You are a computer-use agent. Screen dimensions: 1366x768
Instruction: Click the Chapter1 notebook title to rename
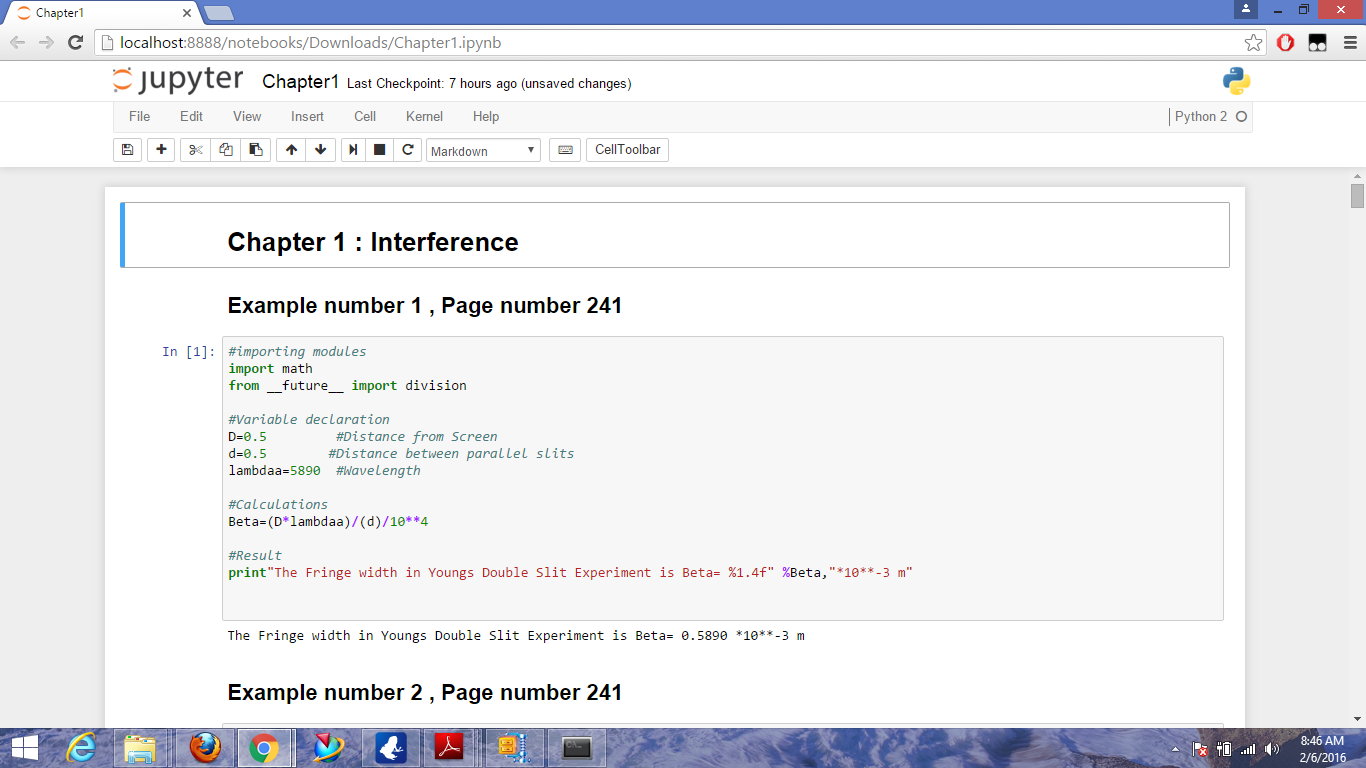[x=300, y=82]
